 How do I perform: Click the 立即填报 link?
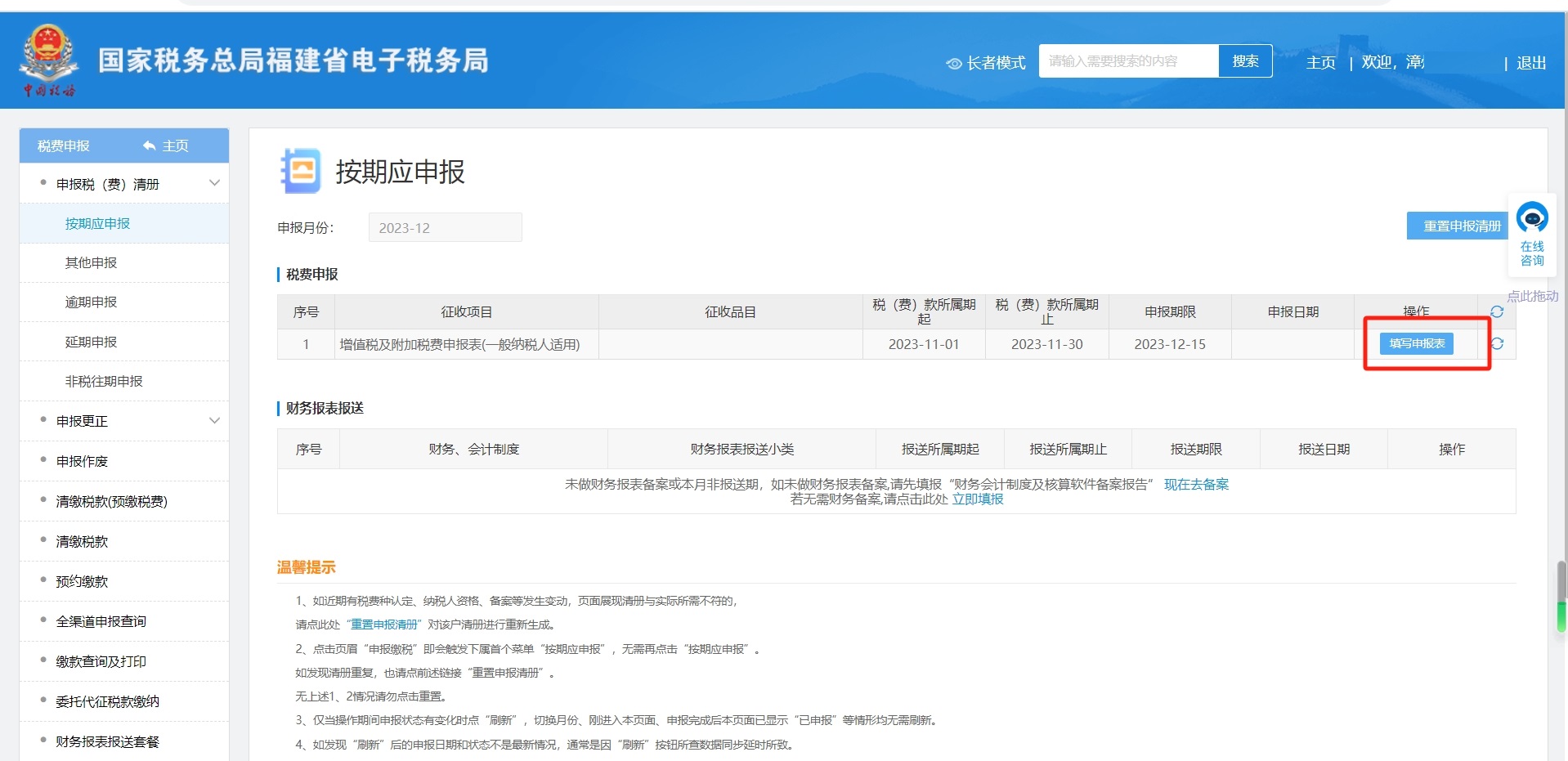click(x=977, y=499)
